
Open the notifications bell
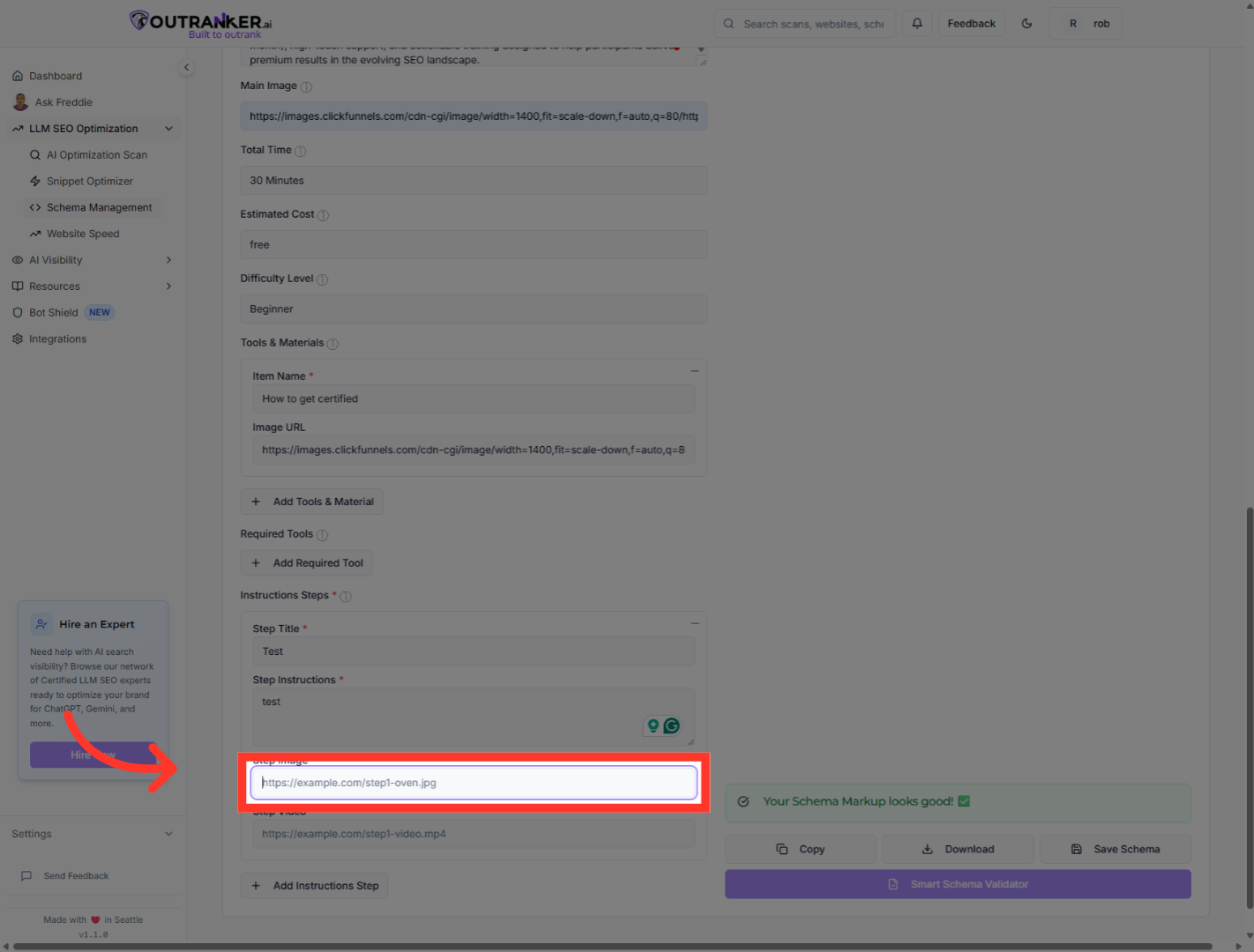[x=917, y=24]
